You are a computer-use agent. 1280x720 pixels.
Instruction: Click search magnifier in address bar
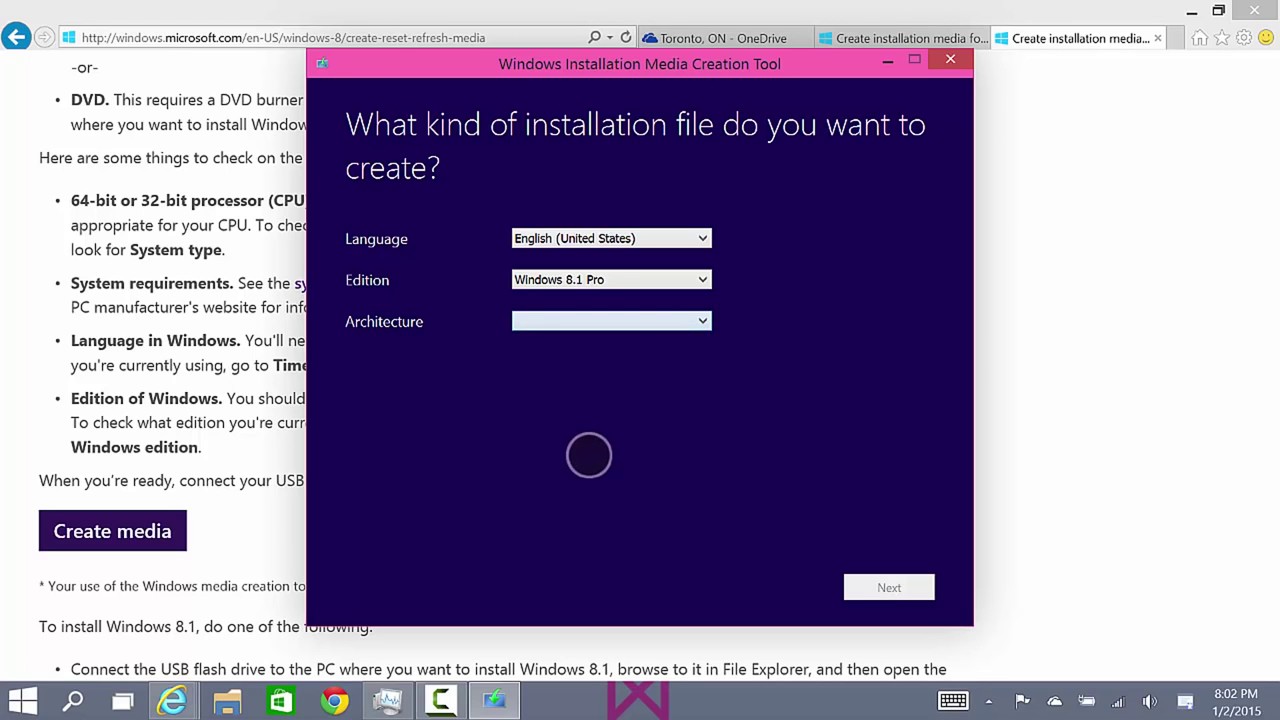tap(594, 37)
